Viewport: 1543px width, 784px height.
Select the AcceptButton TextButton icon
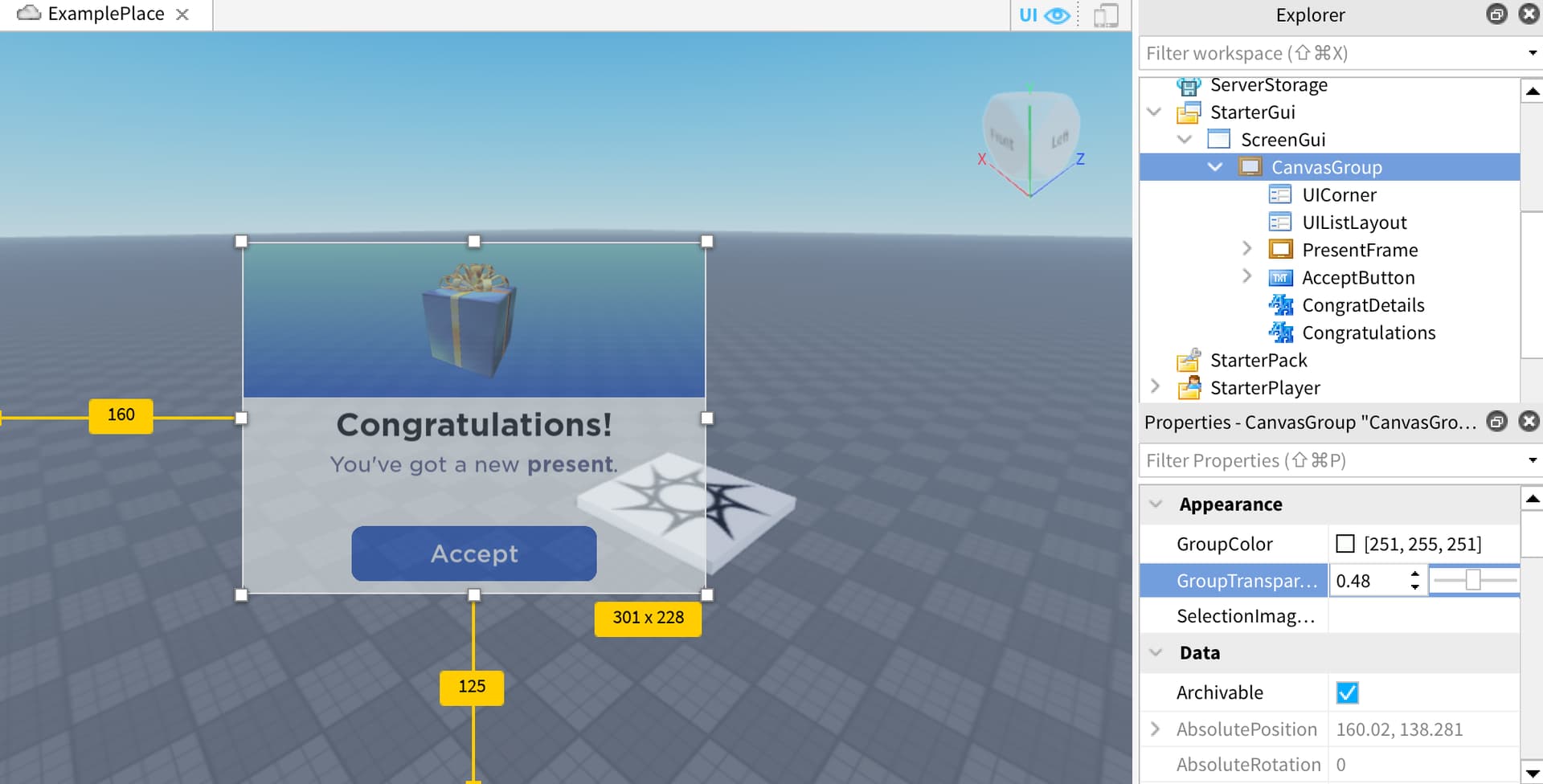tap(1281, 277)
